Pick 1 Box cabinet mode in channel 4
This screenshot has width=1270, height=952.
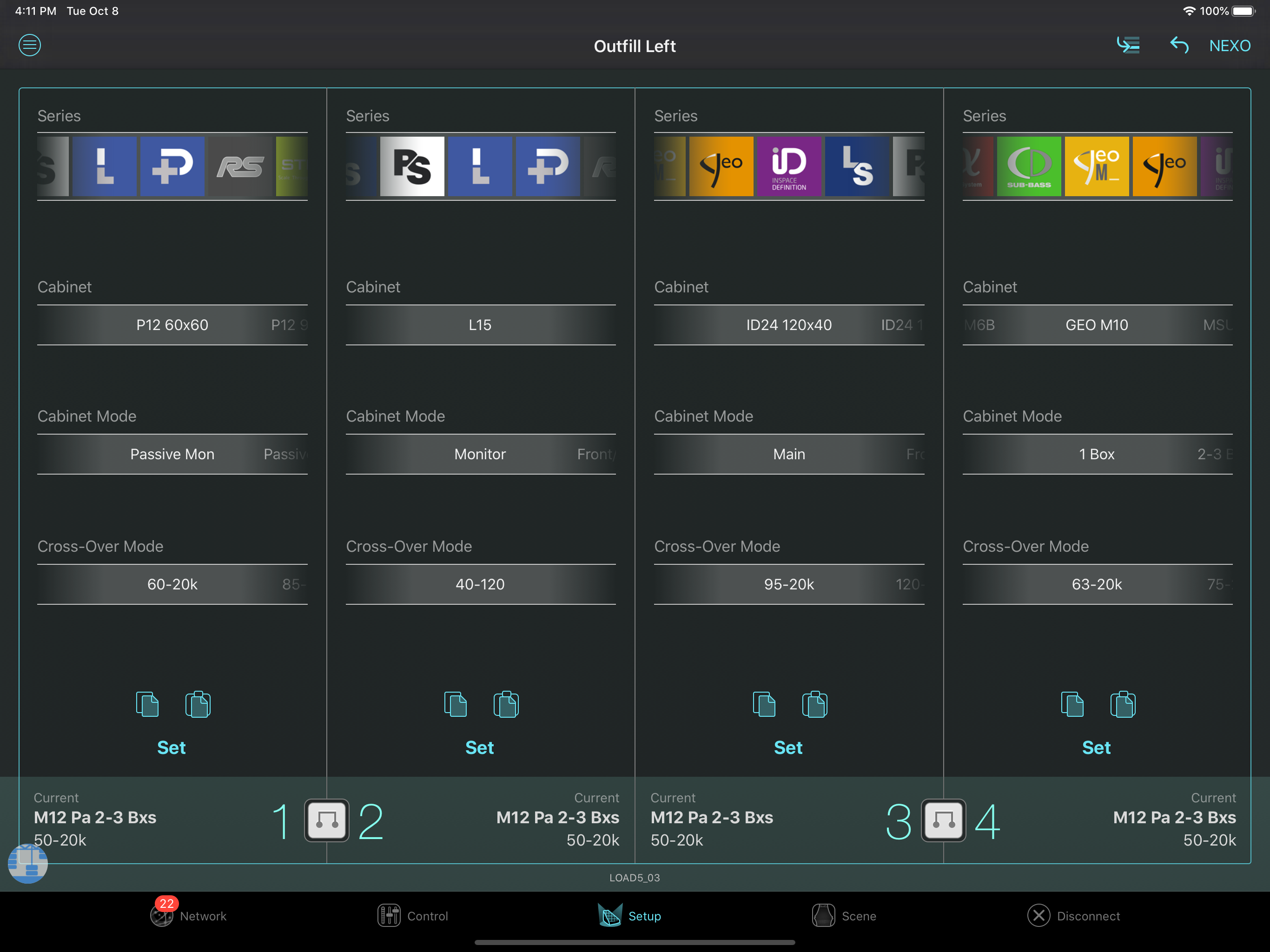1097,454
